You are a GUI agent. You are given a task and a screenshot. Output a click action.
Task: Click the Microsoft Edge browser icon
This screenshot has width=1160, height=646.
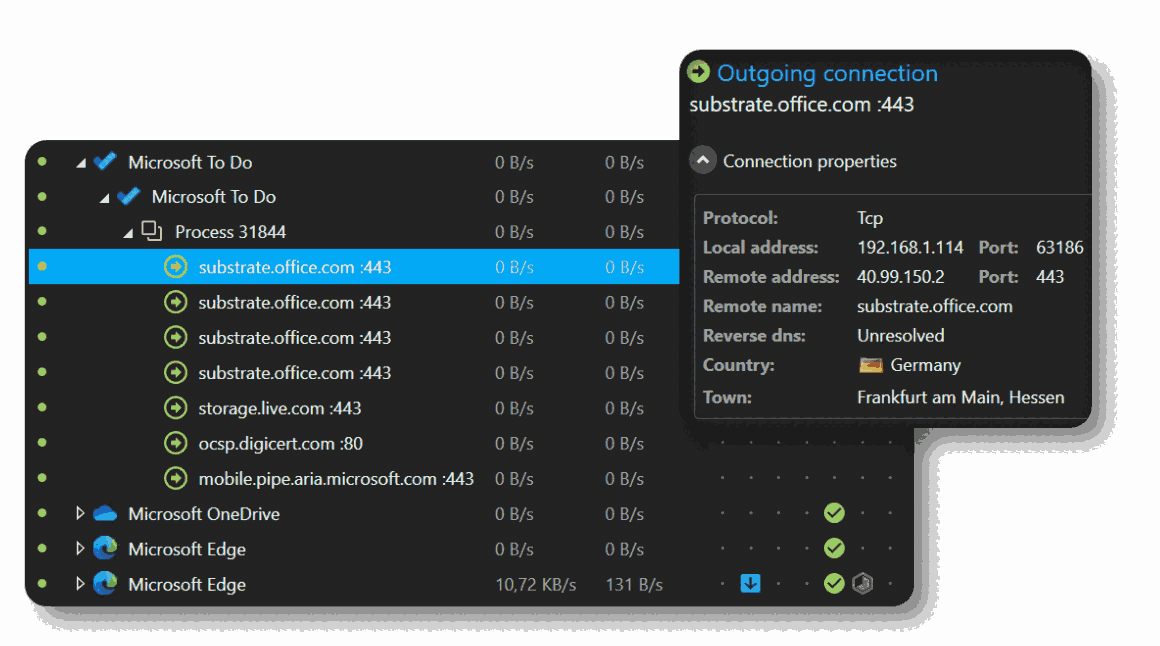click(105, 548)
